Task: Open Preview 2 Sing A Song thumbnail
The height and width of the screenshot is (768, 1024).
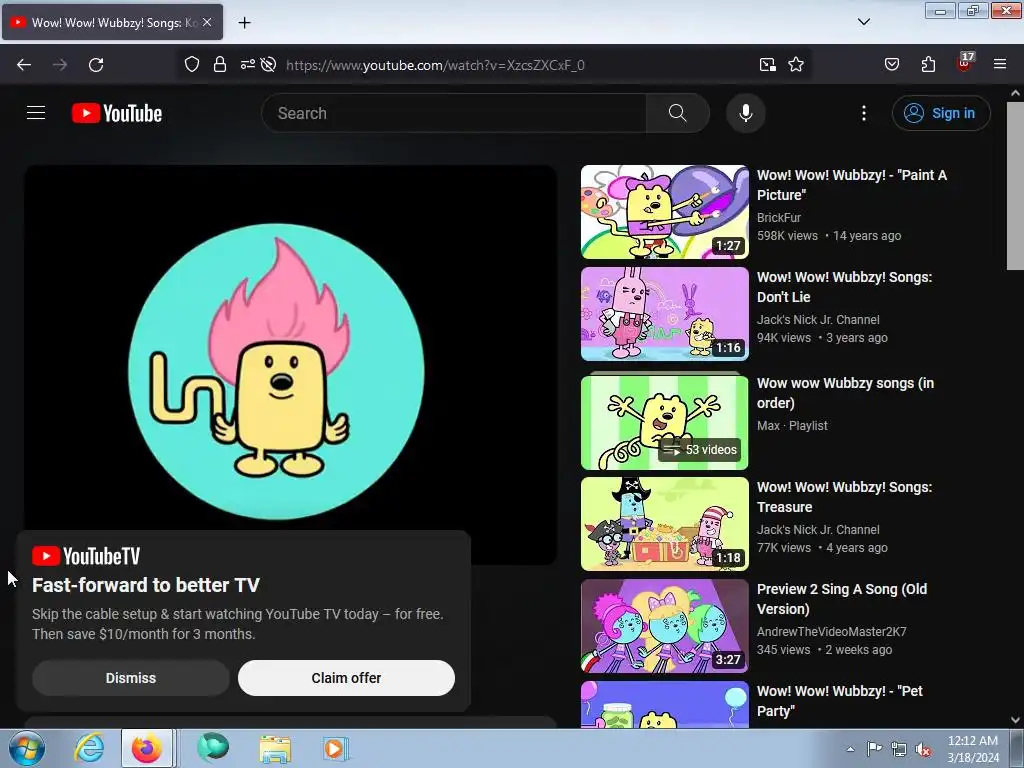Action: (665, 626)
